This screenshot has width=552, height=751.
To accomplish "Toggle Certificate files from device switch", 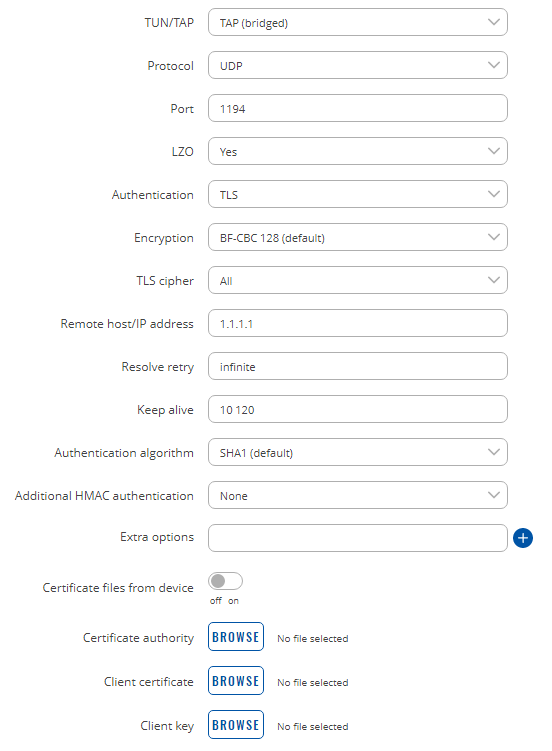I will coord(225,581).
